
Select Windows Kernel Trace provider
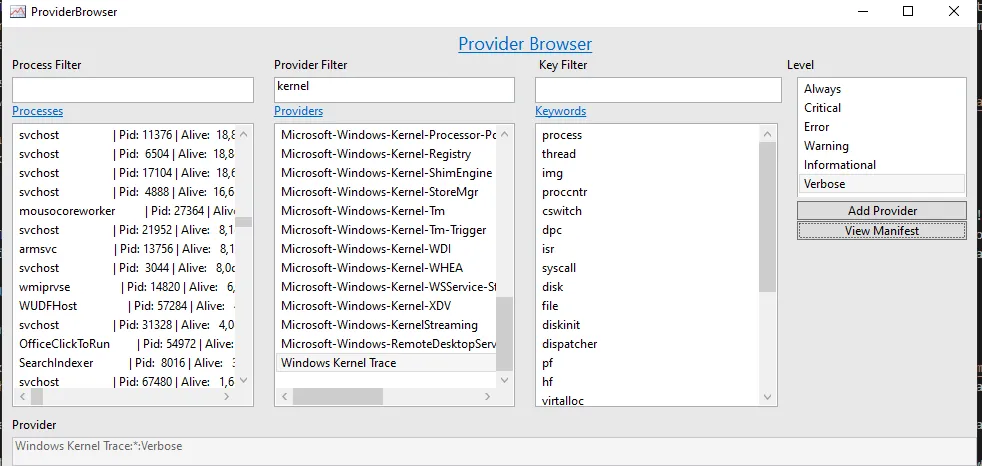[386, 363]
